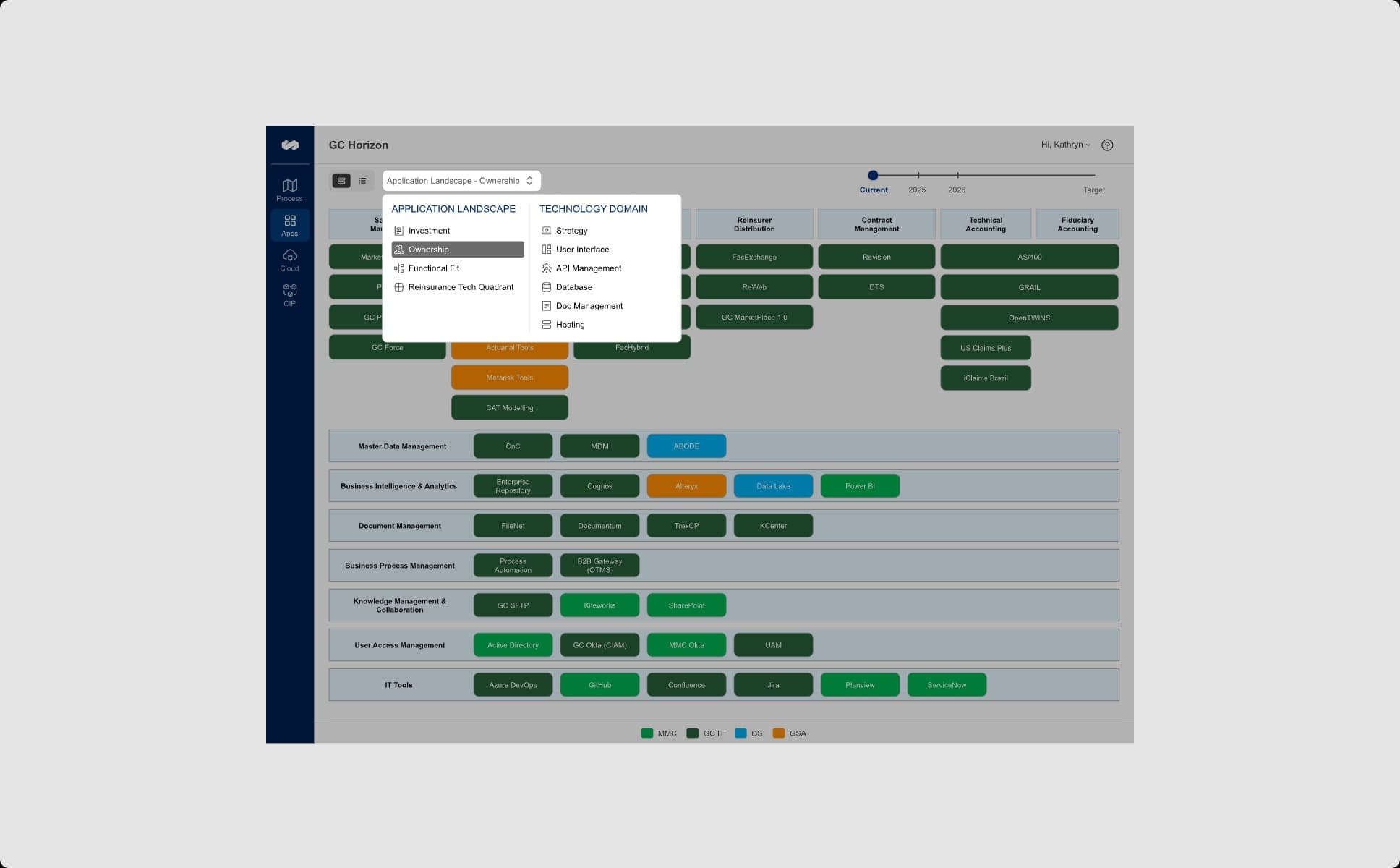Click the GC IT legend swatch
The height and width of the screenshot is (868, 1400).
pyautogui.click(x=692, y=733)
